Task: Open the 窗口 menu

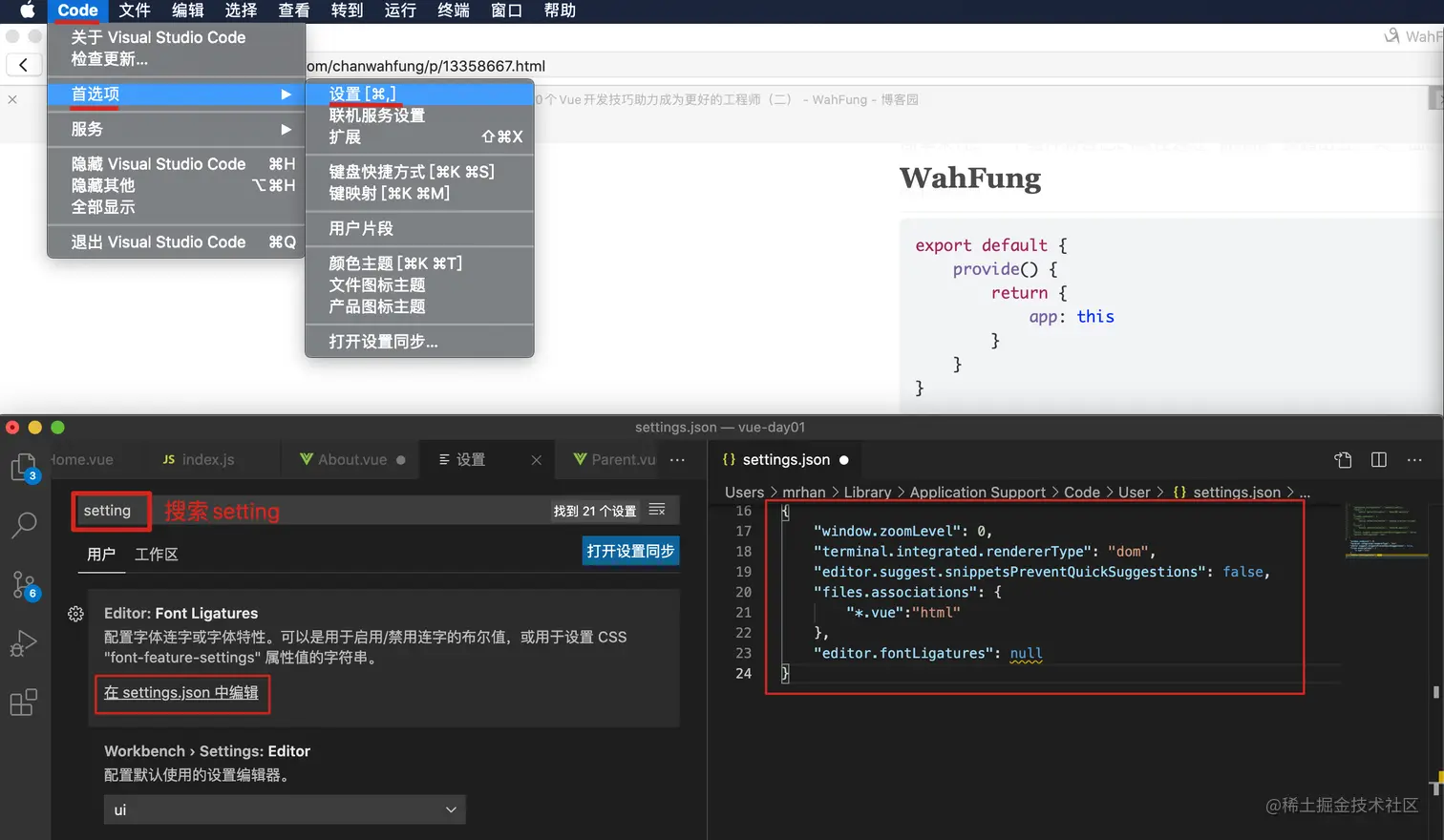Action: (x=506, y=10)
